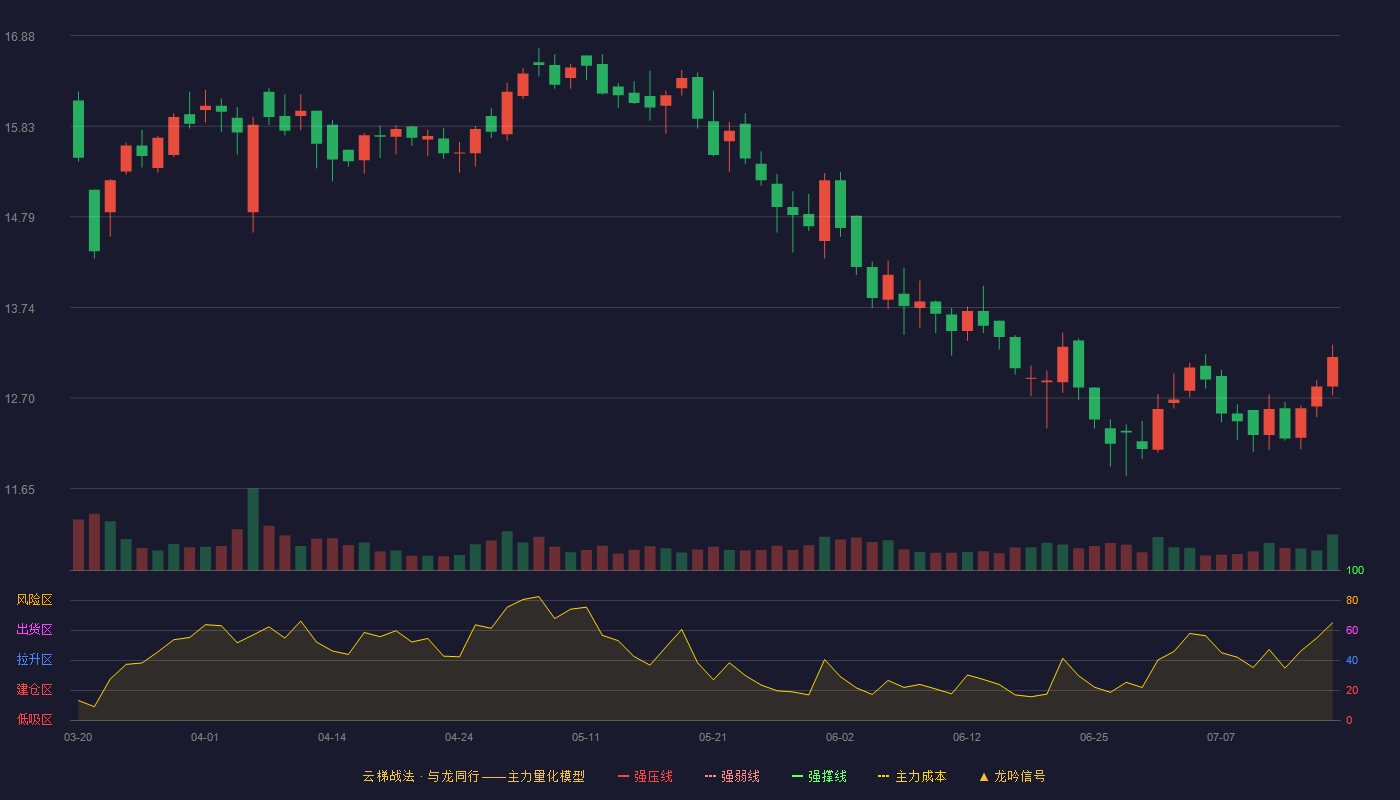The image size is (1400, 800).
Task: Click the 04-14 date axis label
Action: [x=332, y=737]
